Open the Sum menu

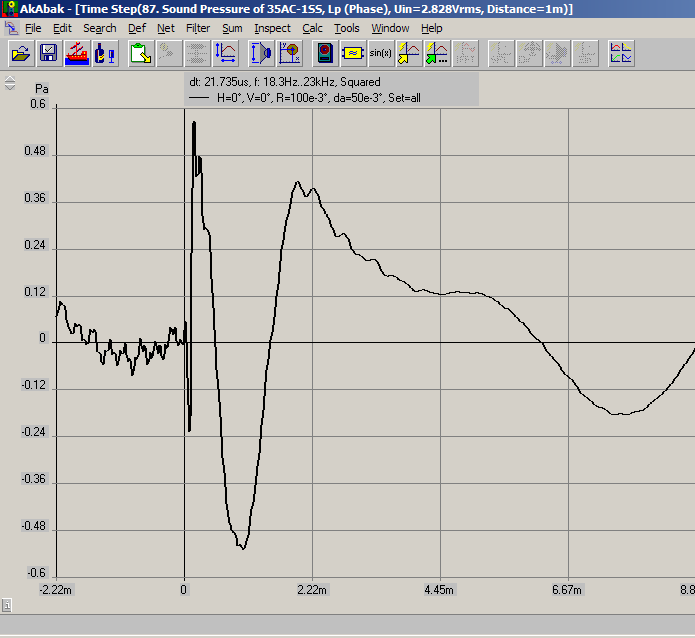coord(232,28)
